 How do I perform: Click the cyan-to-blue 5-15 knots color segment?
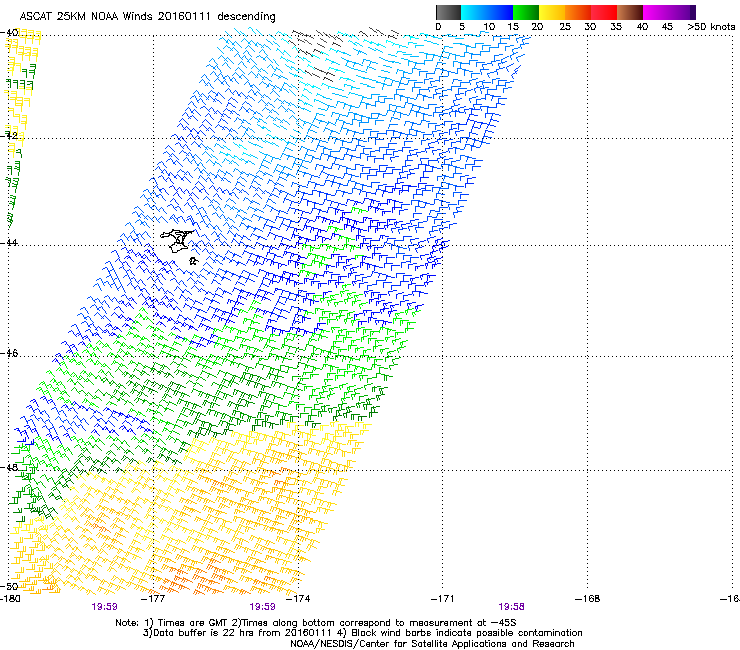(x=487, y=12)
